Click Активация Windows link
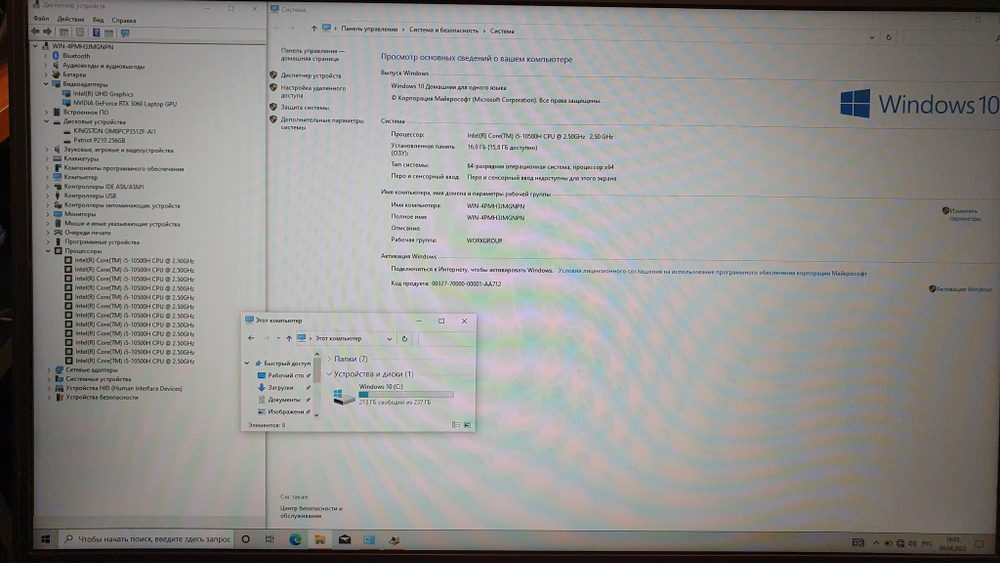Viewport: 1000px width, 563px height. tap(964, 289)
